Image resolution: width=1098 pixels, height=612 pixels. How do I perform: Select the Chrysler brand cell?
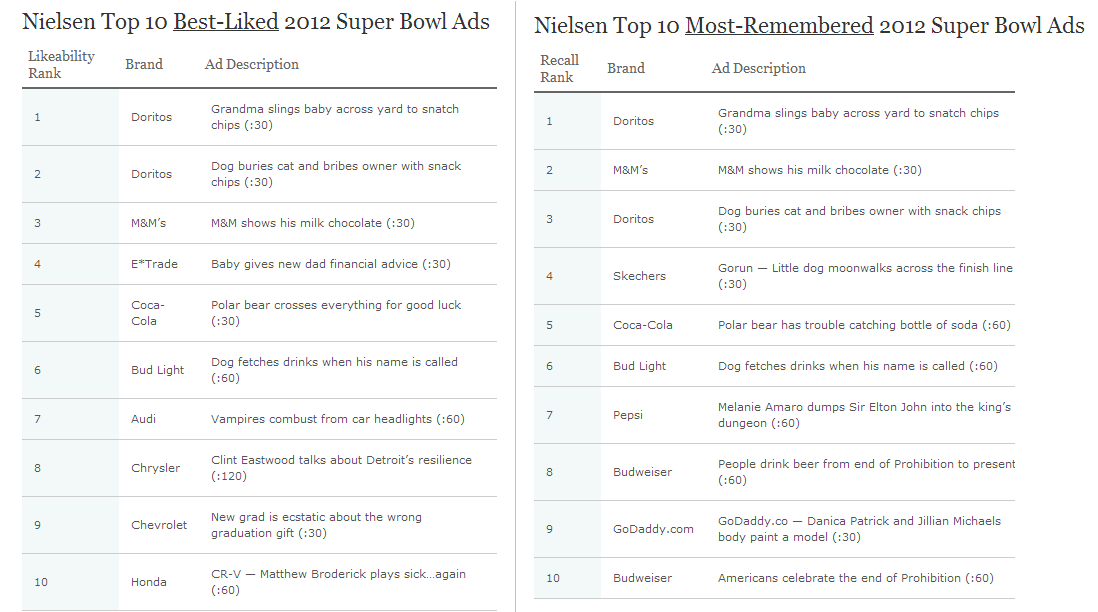coord(155,468)
